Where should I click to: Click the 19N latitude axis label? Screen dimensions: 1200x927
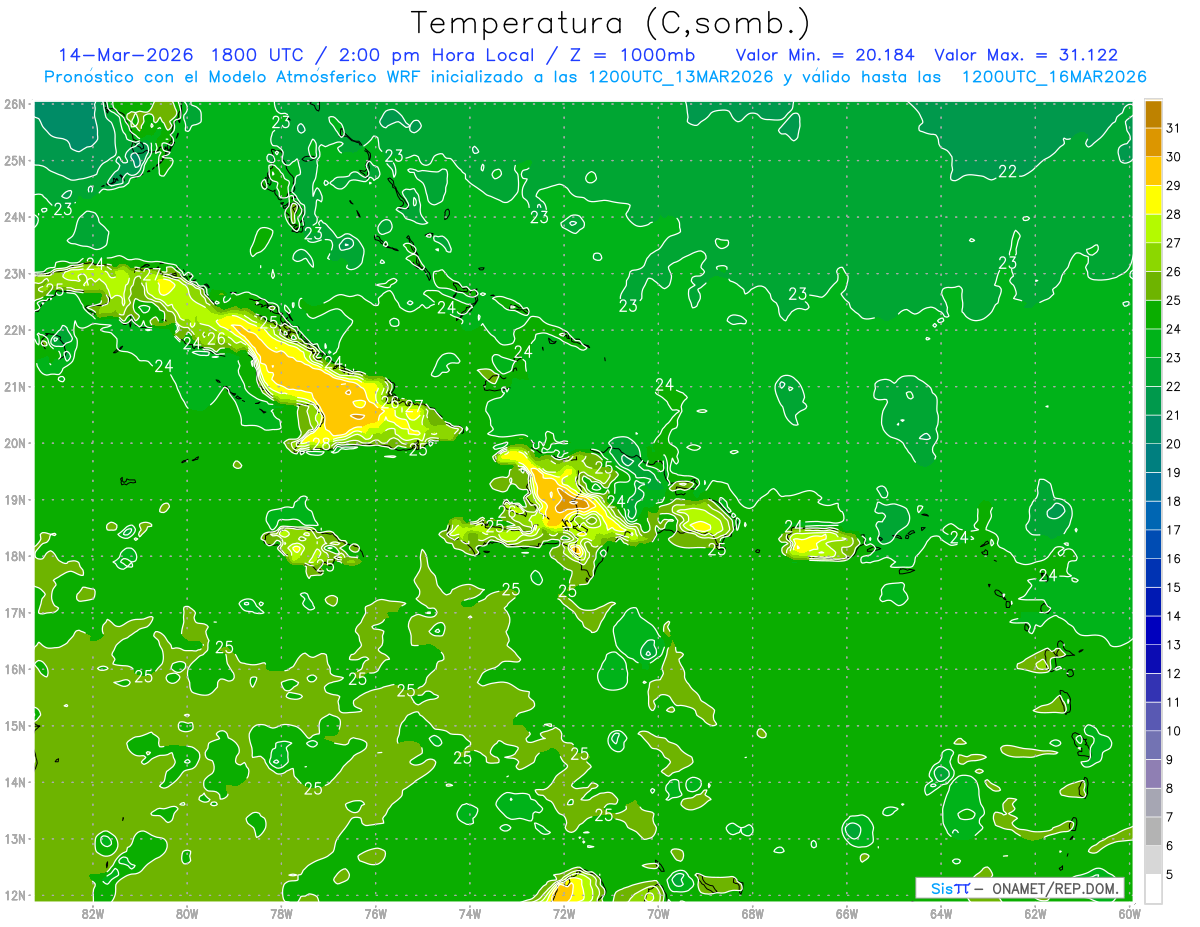15,500
